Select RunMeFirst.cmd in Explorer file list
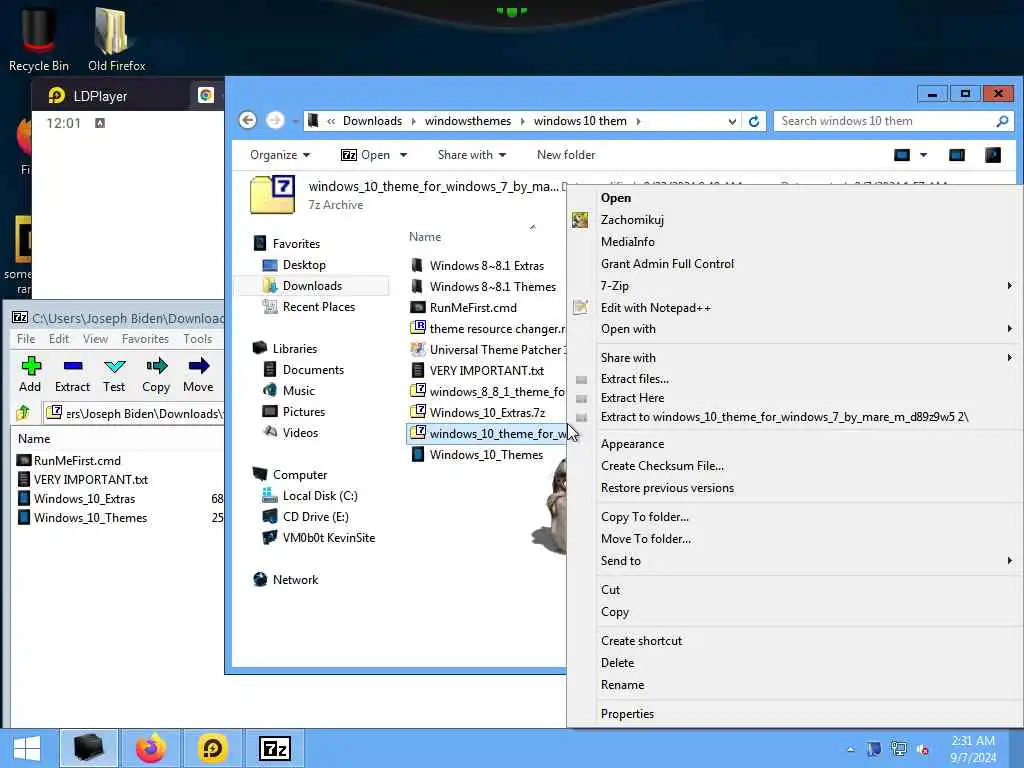Screen dimensions: 1024x768 tap(473, 308)
